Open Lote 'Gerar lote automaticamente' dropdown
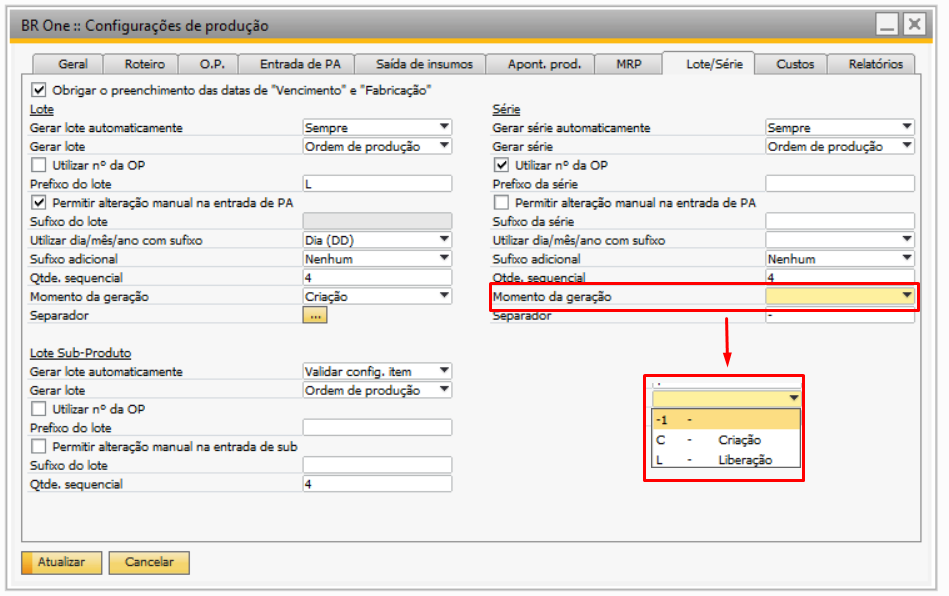This screenshot has width=949, height=596. pos(443,127)
